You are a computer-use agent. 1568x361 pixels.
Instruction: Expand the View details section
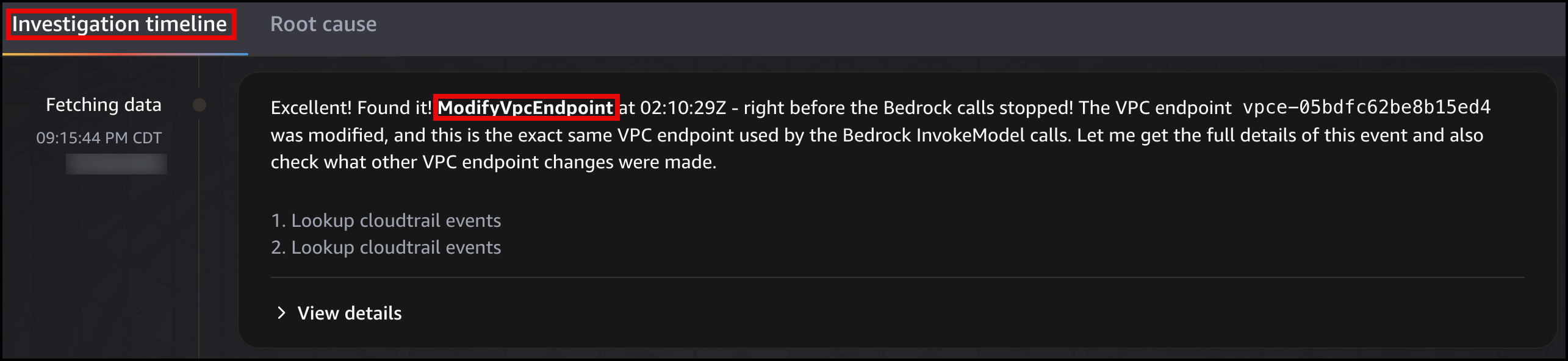click(x=349, y=313)
